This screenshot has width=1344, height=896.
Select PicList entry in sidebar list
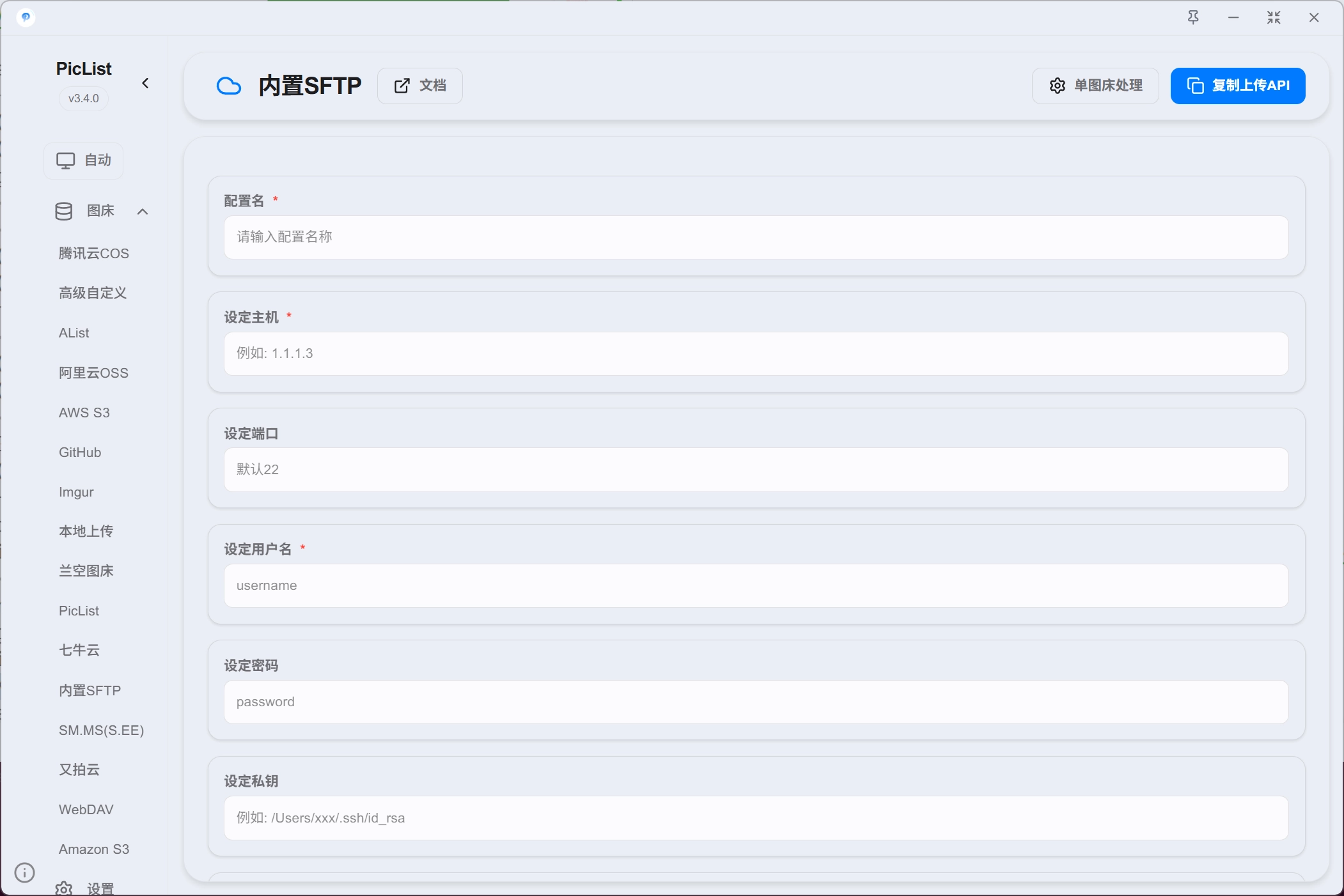click(x=79, y=610)
